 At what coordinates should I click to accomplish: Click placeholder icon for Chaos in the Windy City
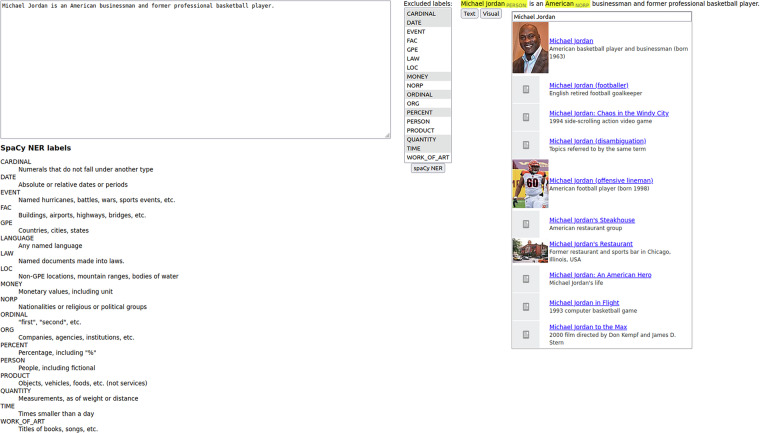(526, 117)
